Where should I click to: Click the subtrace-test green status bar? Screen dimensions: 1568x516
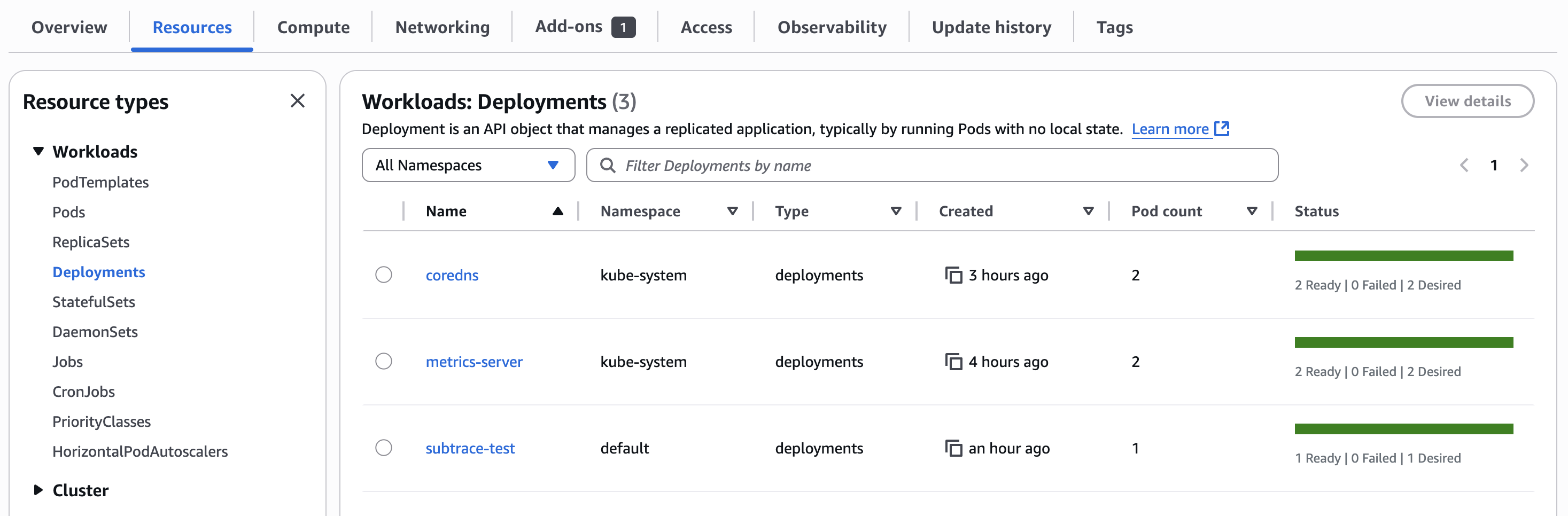1403,428
